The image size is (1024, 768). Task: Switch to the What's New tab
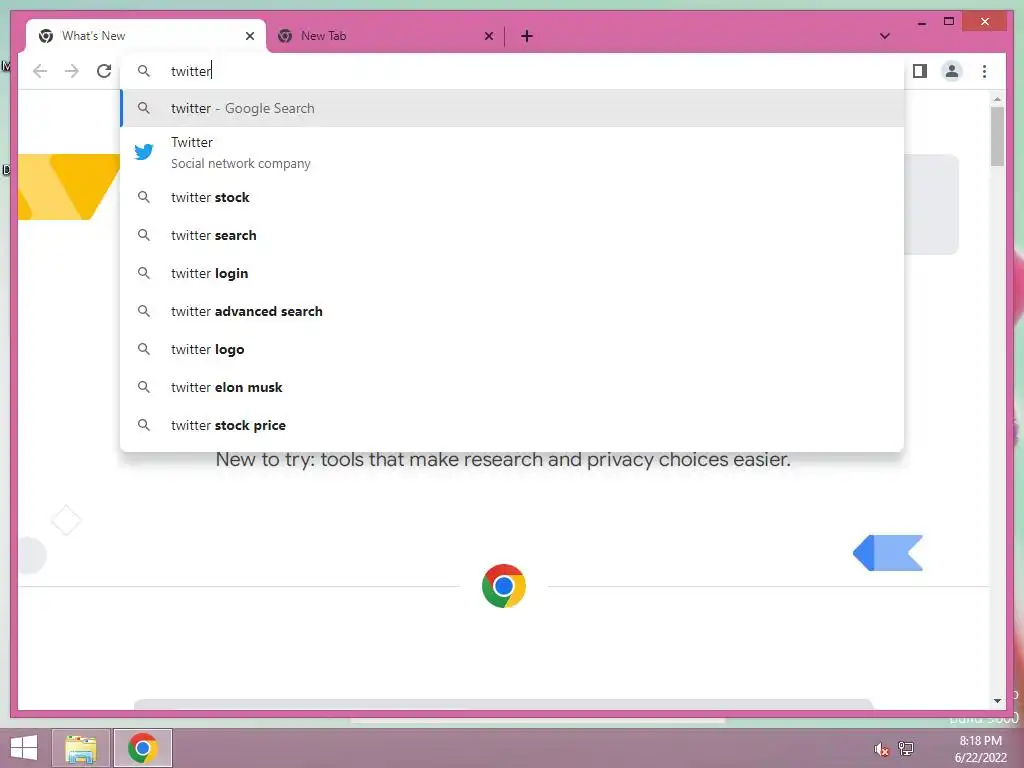[x=145, y=36]
